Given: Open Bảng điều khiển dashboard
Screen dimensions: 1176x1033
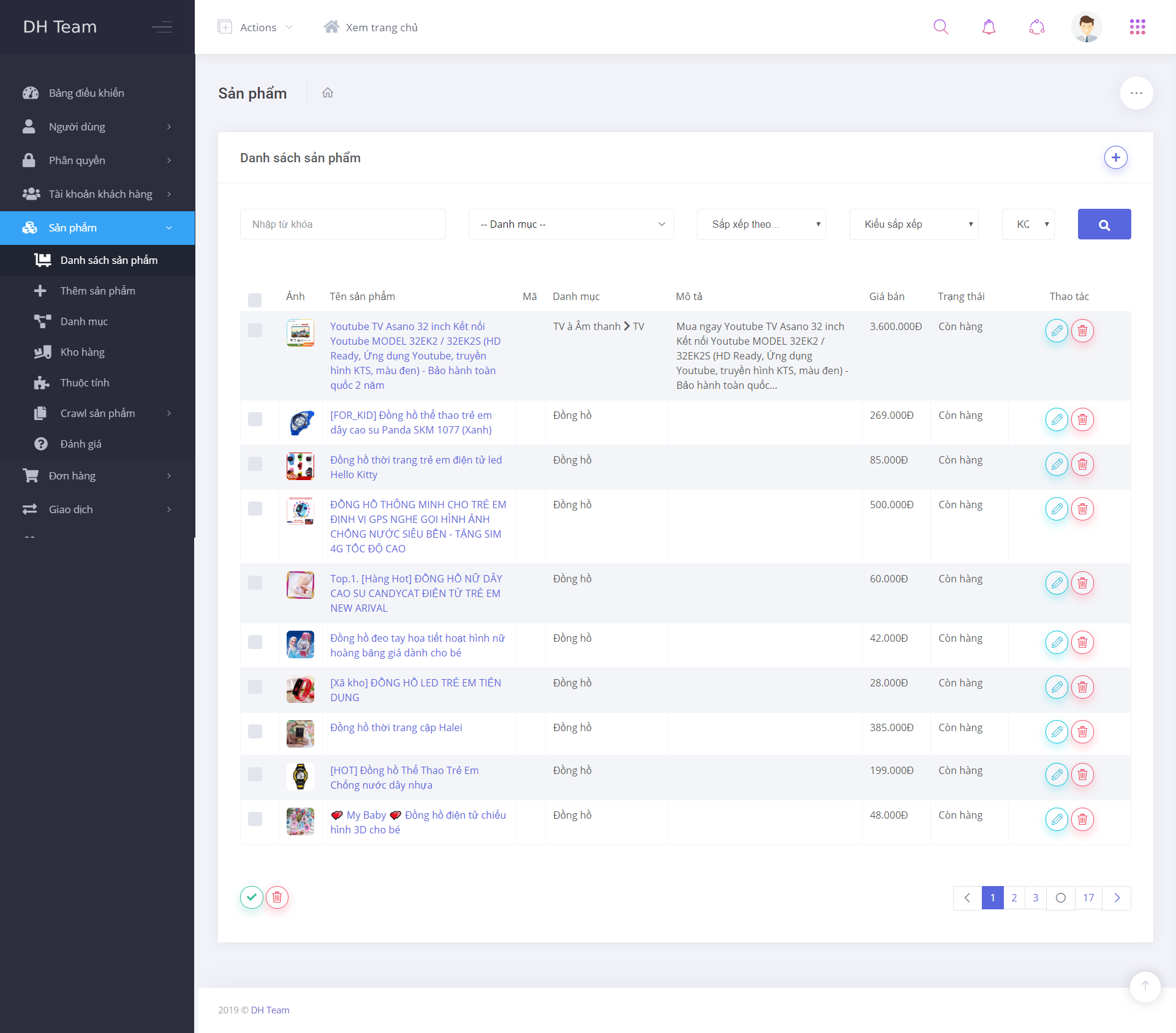Looking at the screenshot, I should click(97, 93).
